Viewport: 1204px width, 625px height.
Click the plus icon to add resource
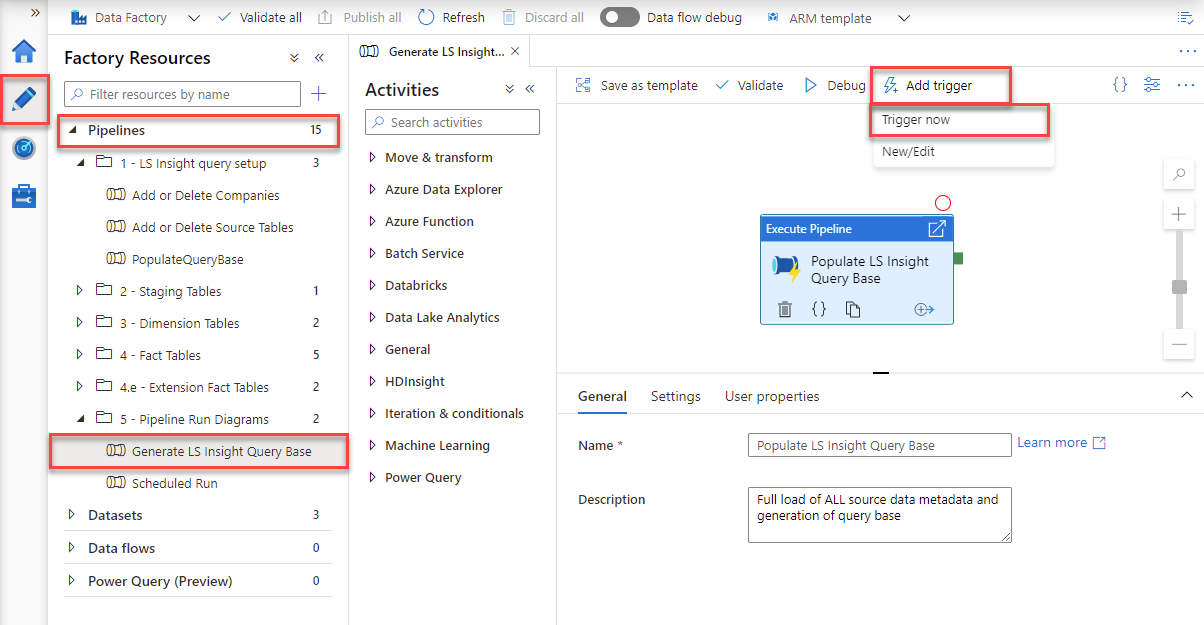[x=319, y=94]
